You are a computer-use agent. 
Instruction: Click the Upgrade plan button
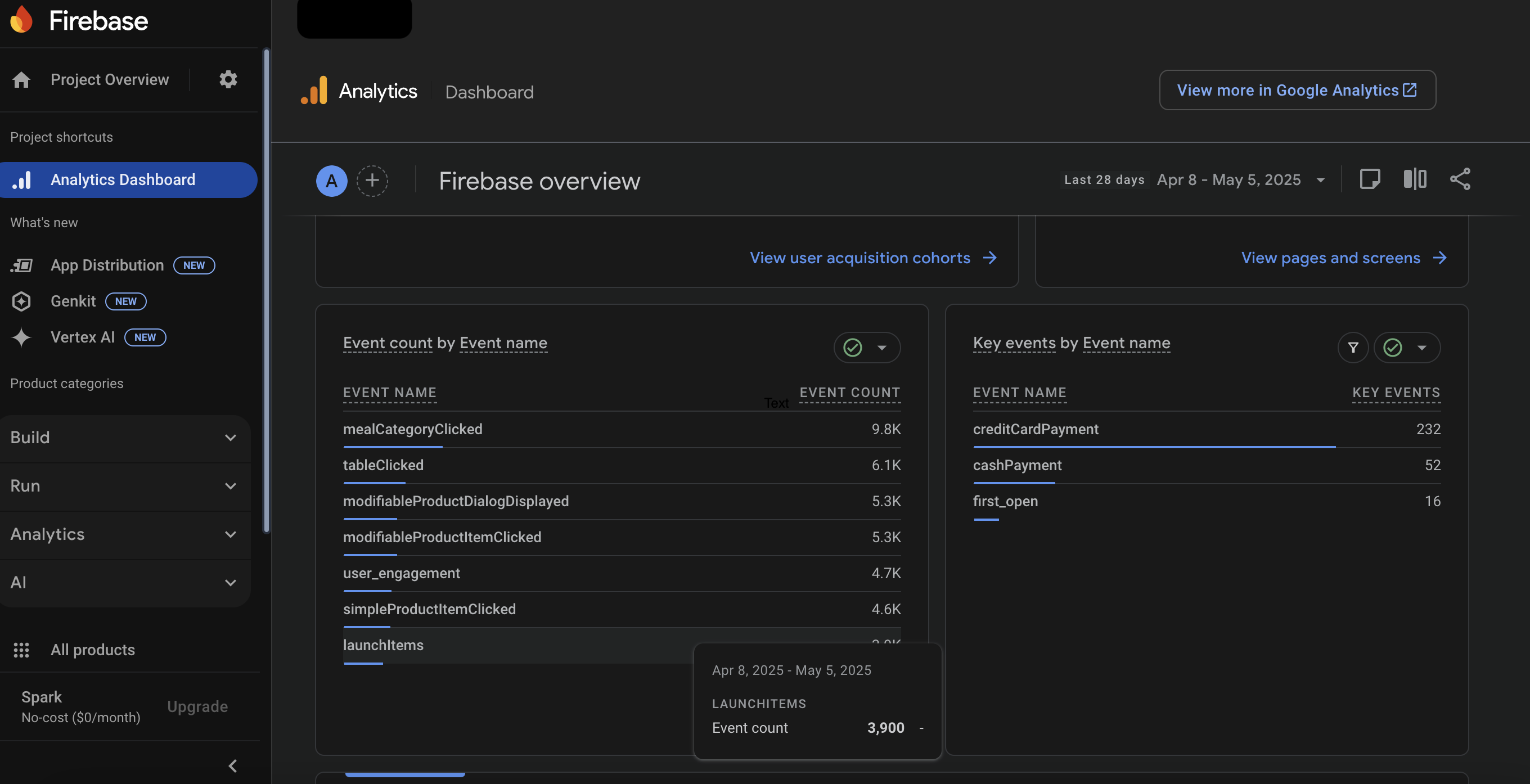pos(197,706)
